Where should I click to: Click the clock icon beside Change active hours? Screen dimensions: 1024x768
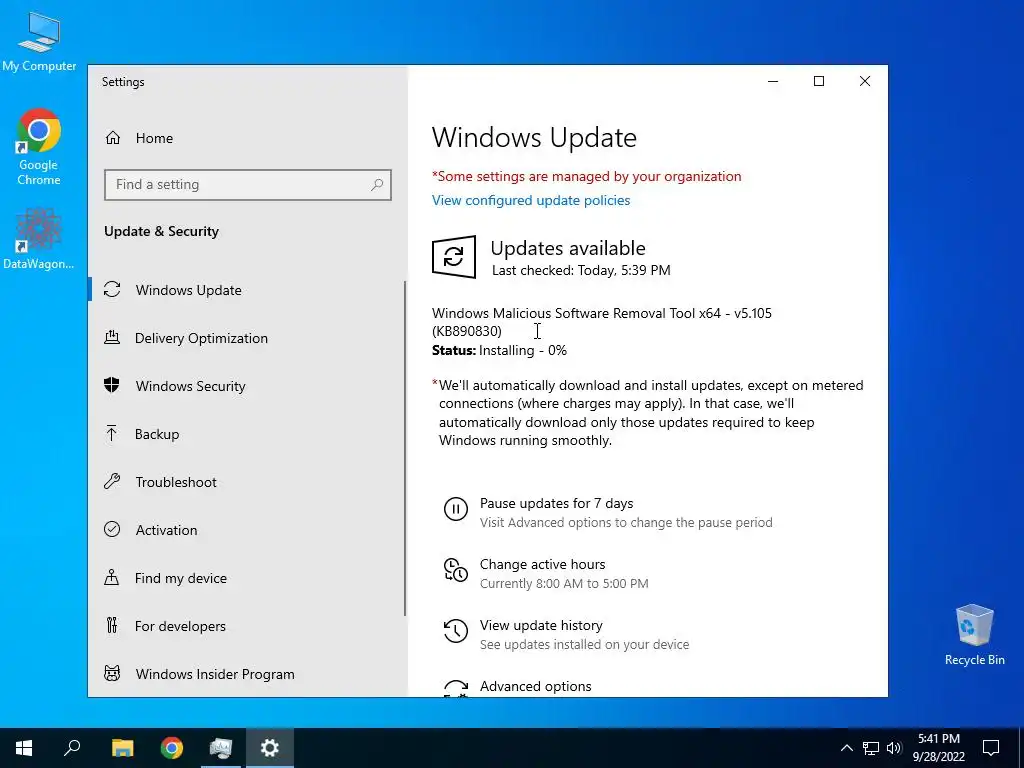tap(456, 569)
